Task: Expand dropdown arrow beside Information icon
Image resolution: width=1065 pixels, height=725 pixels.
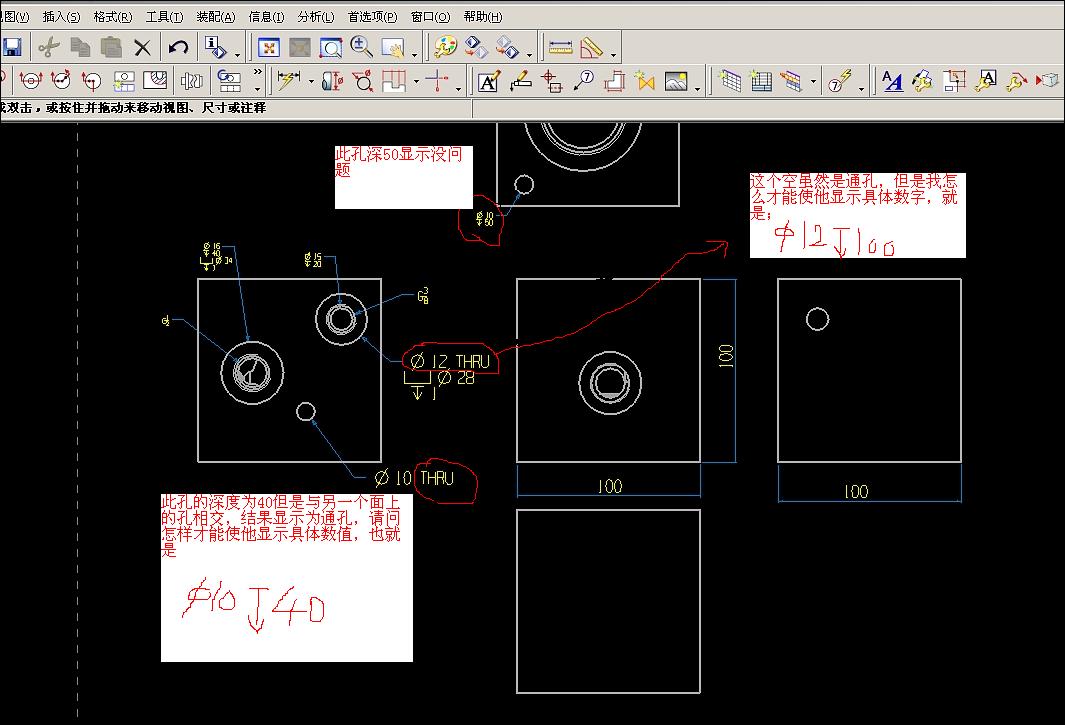Action: click(x=237, y=54)
